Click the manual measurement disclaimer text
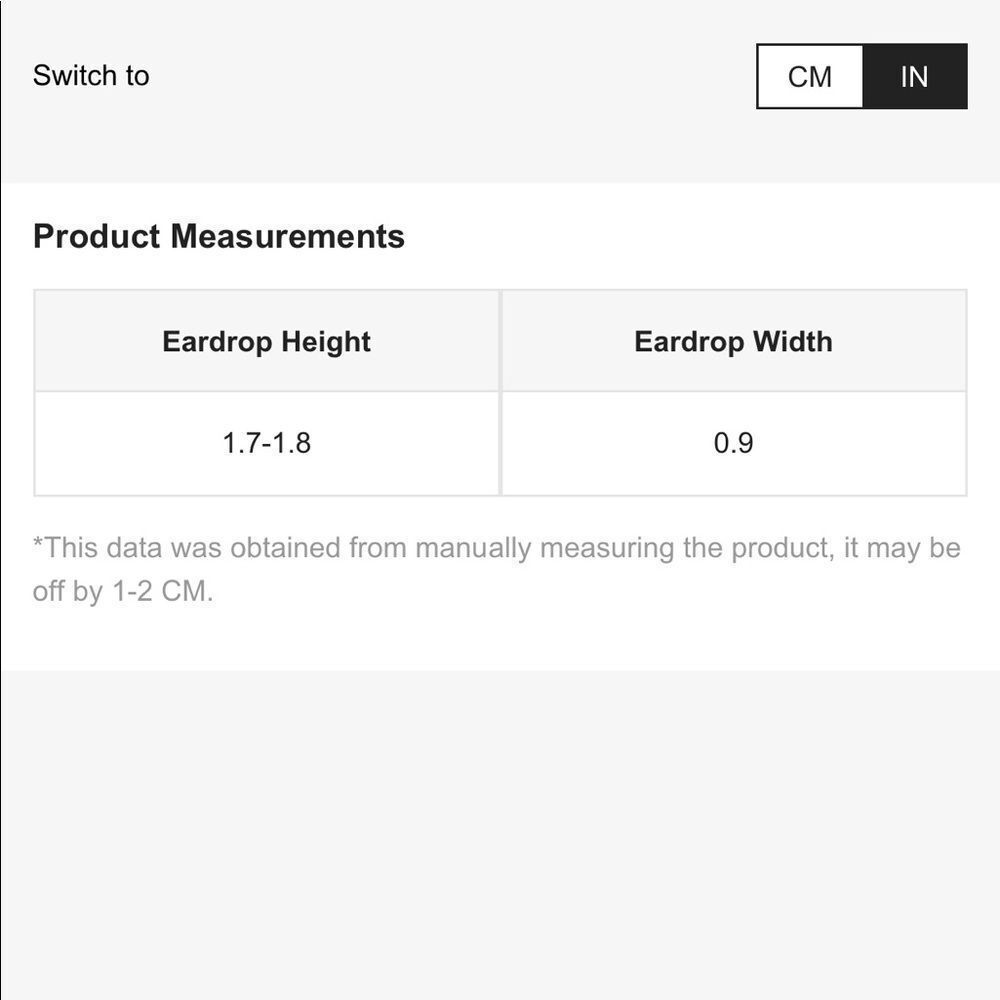This screenshot has height=1000, width=1000. (497, 570)
